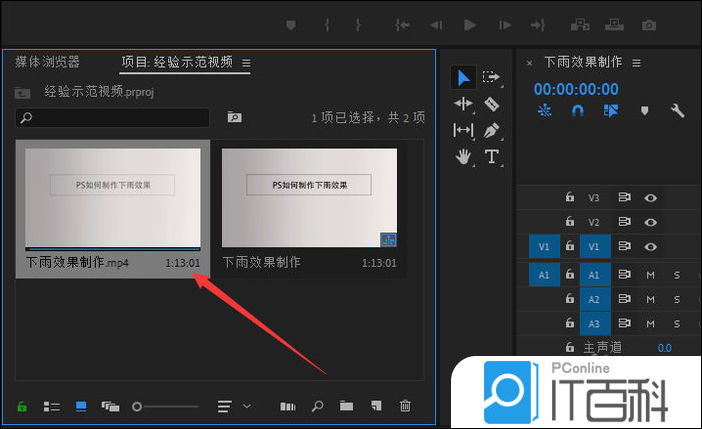Select the Pen tool
Viewport: 702px width, 429px height.
(491, 130)
